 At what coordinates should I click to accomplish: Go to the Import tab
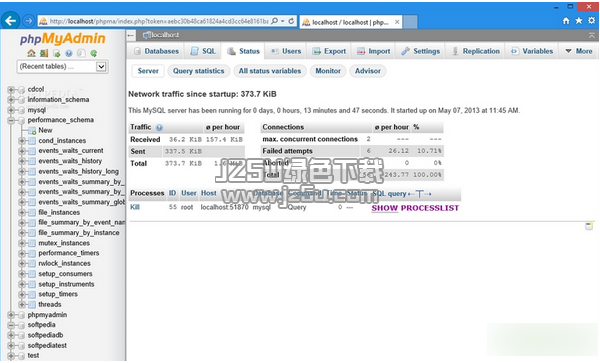click(x=373, y=51)
